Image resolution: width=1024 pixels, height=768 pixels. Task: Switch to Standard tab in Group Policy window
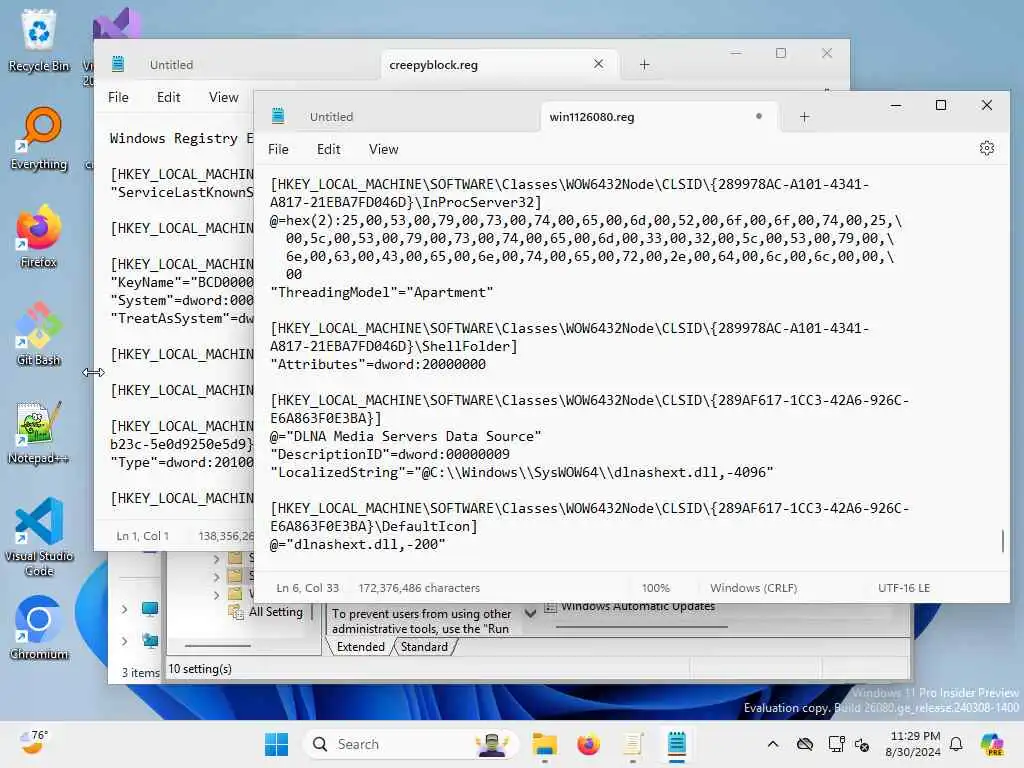[424, 647]
